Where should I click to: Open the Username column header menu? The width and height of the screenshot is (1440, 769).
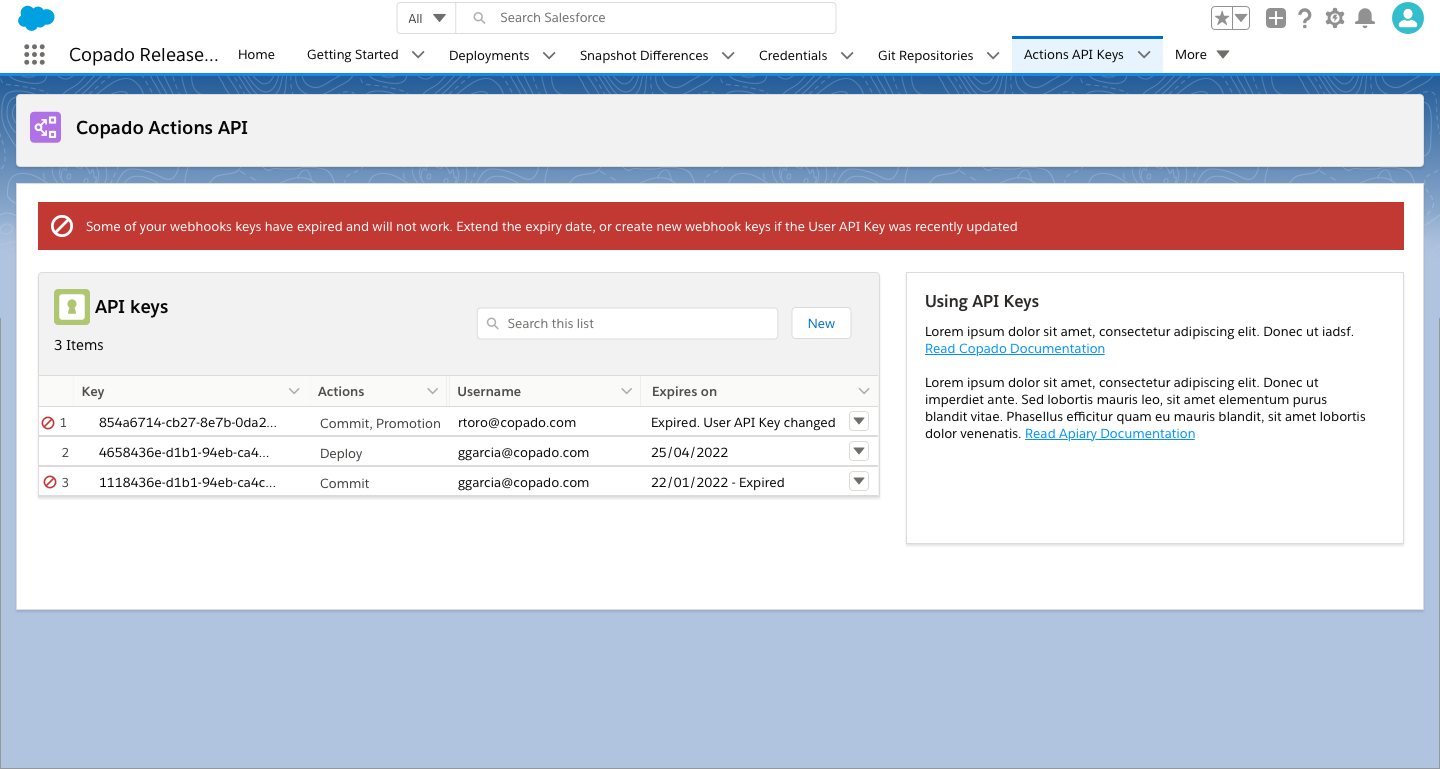627,391
